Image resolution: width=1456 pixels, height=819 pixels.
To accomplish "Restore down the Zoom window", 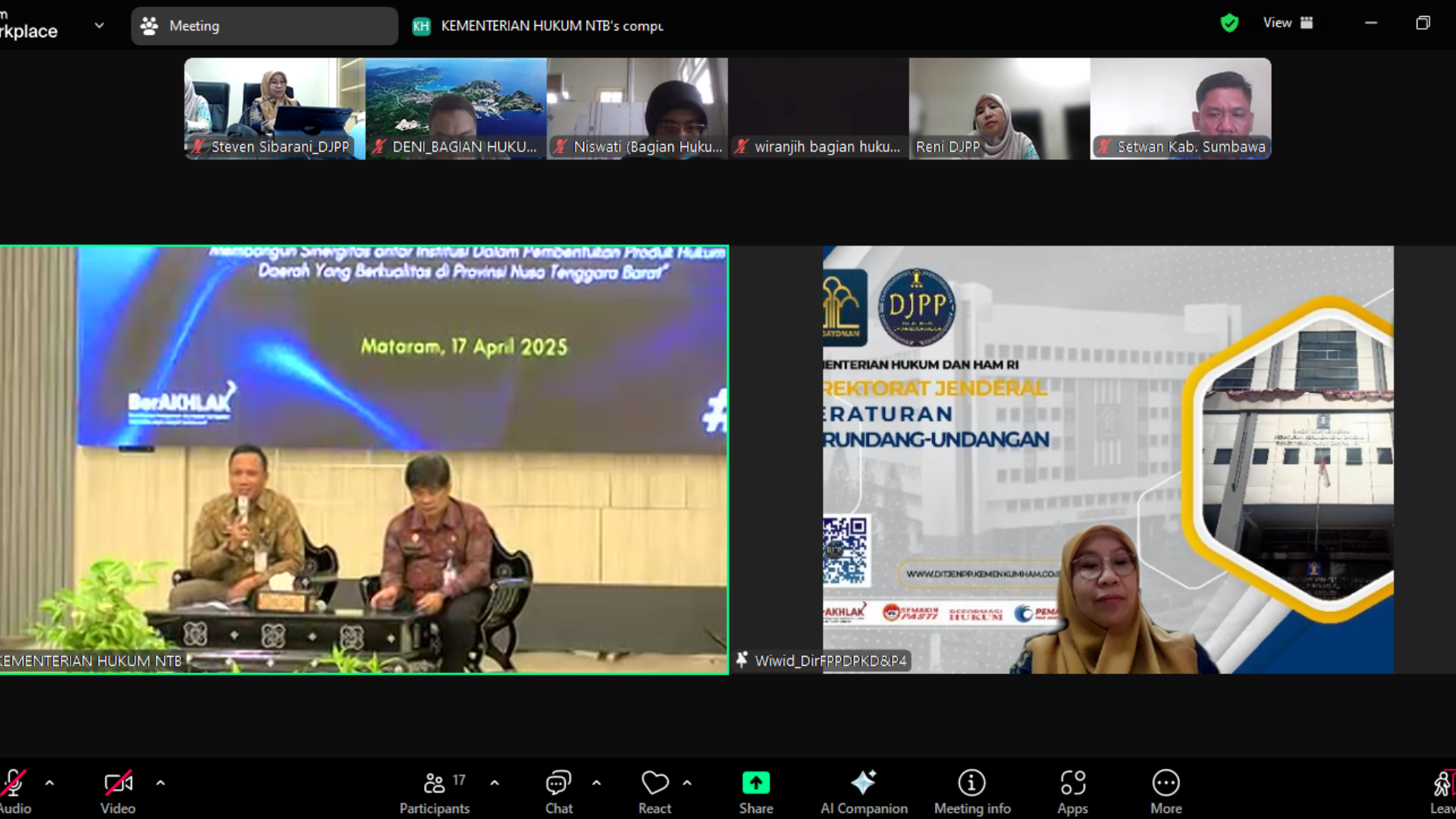I will coord(1423,23).
